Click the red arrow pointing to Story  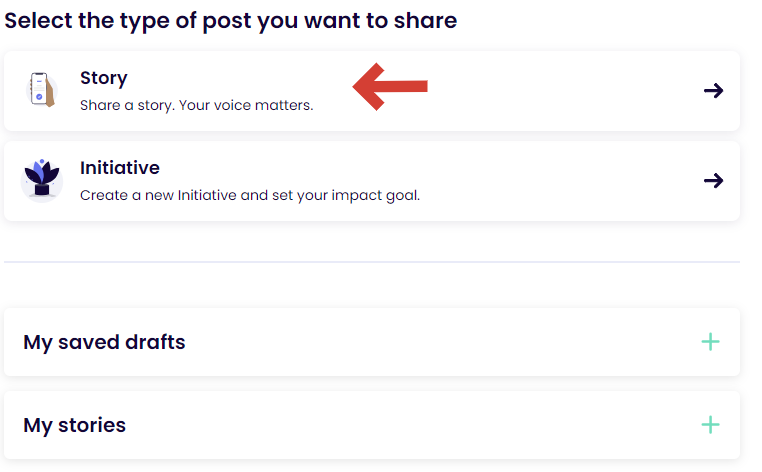coord(391,86)
